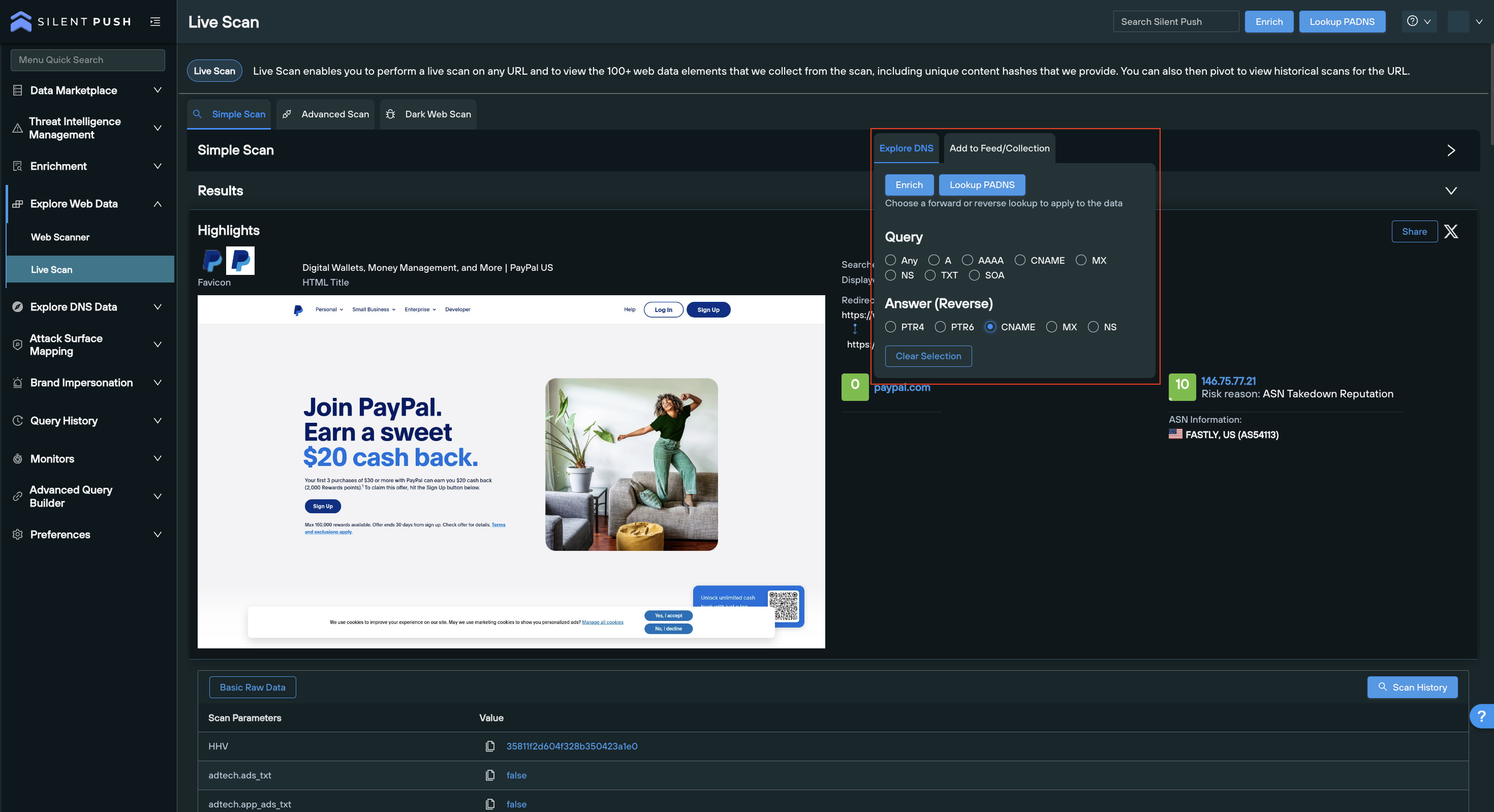This screenshot has height=812, width=1494.
Task: Select the Any query type radio button
Action: click(x=890, y=260)
